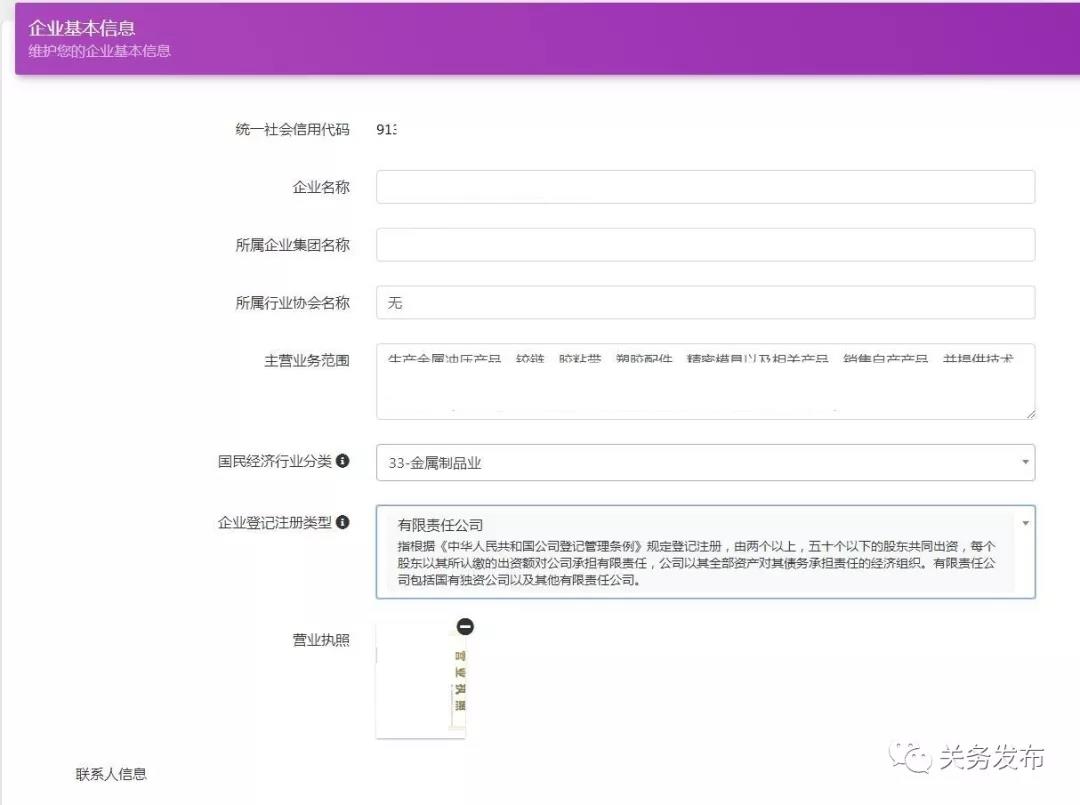
Task: Click the 所属行业协会名称 field containing 无
Action: point(705,303)
